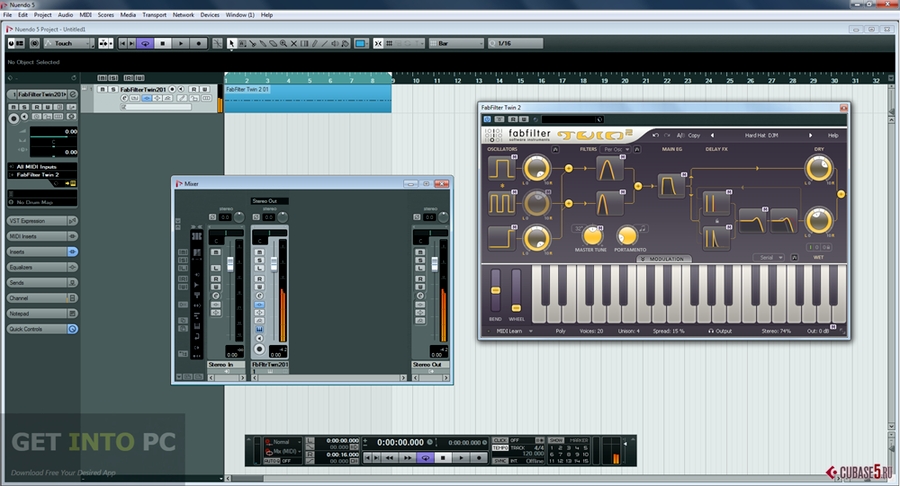The width and height of the screenshot is (900, 486).
Task: Click the previous preset arrow in Twin 2
Action: click(712, 135)
